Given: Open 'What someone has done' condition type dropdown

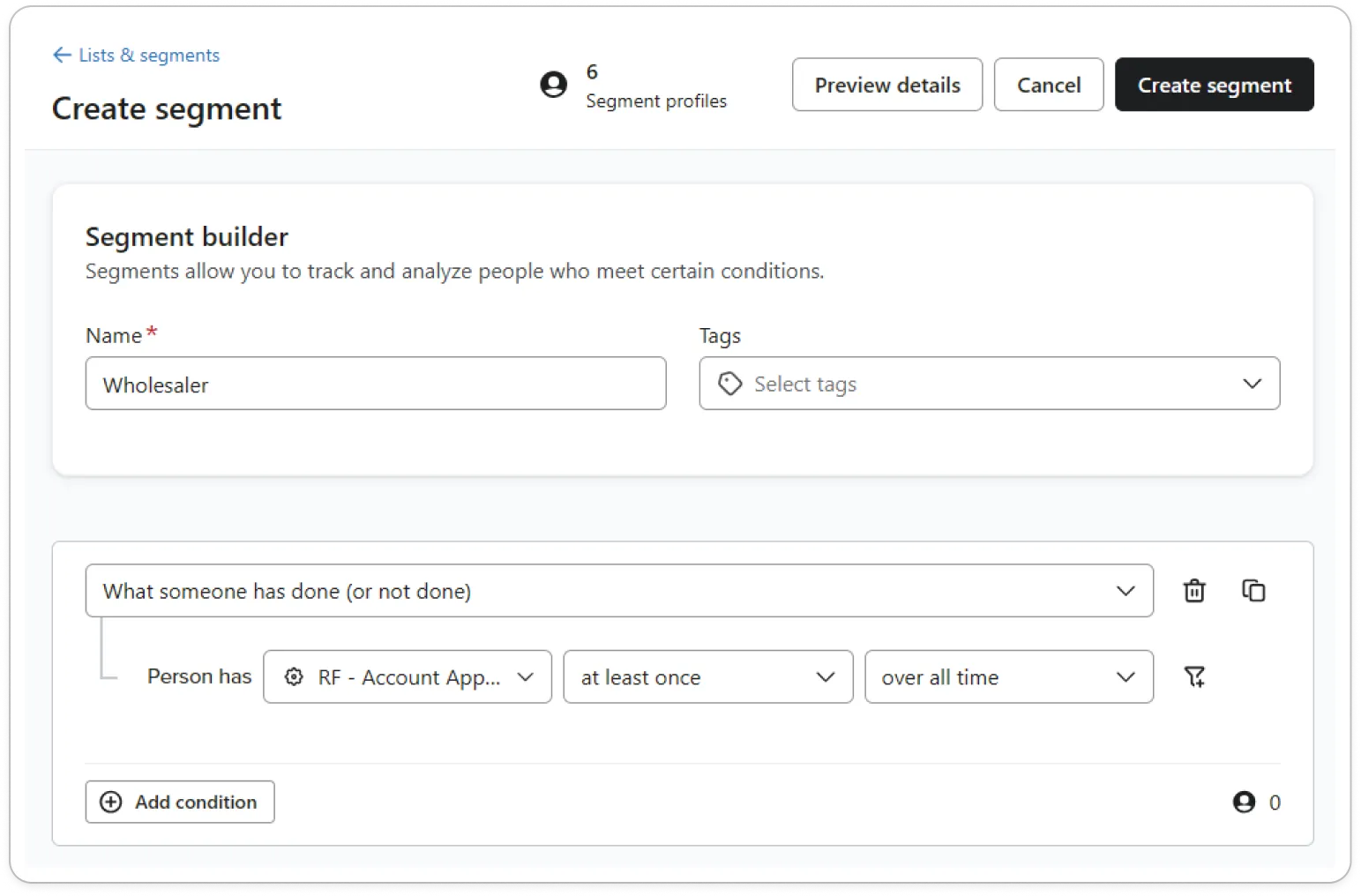Looking at the screenshot, I should pos(619,590).
